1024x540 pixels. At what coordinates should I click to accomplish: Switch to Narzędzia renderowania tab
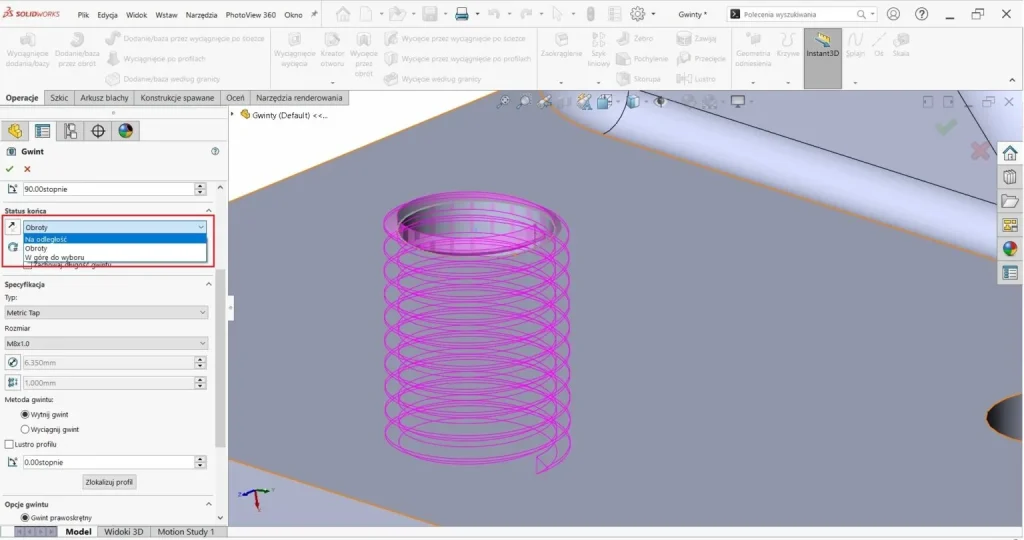click(299, 98)
